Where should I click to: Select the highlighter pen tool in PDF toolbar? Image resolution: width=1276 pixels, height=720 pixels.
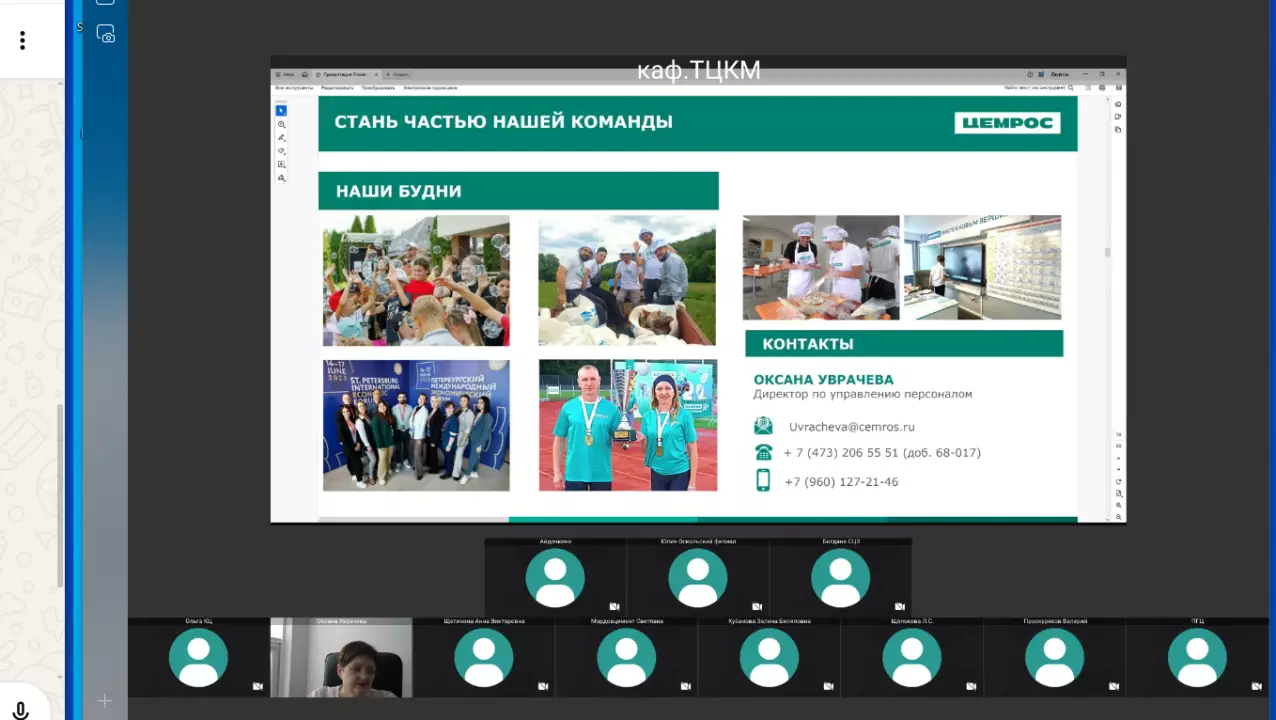coord(281,138)
